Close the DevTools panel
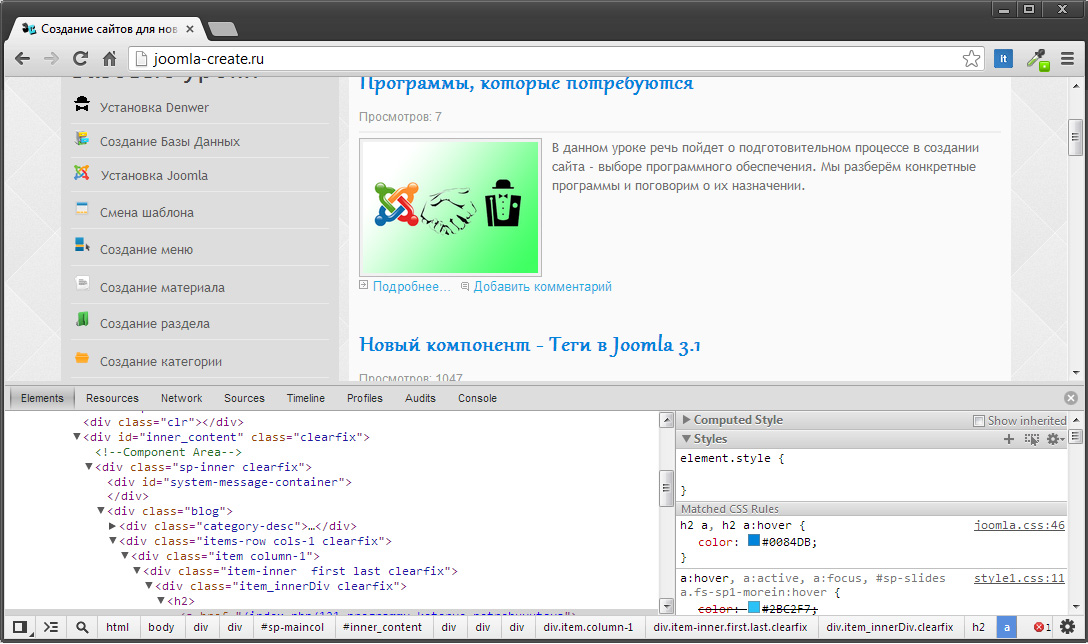 click(x=1071, y=398)
